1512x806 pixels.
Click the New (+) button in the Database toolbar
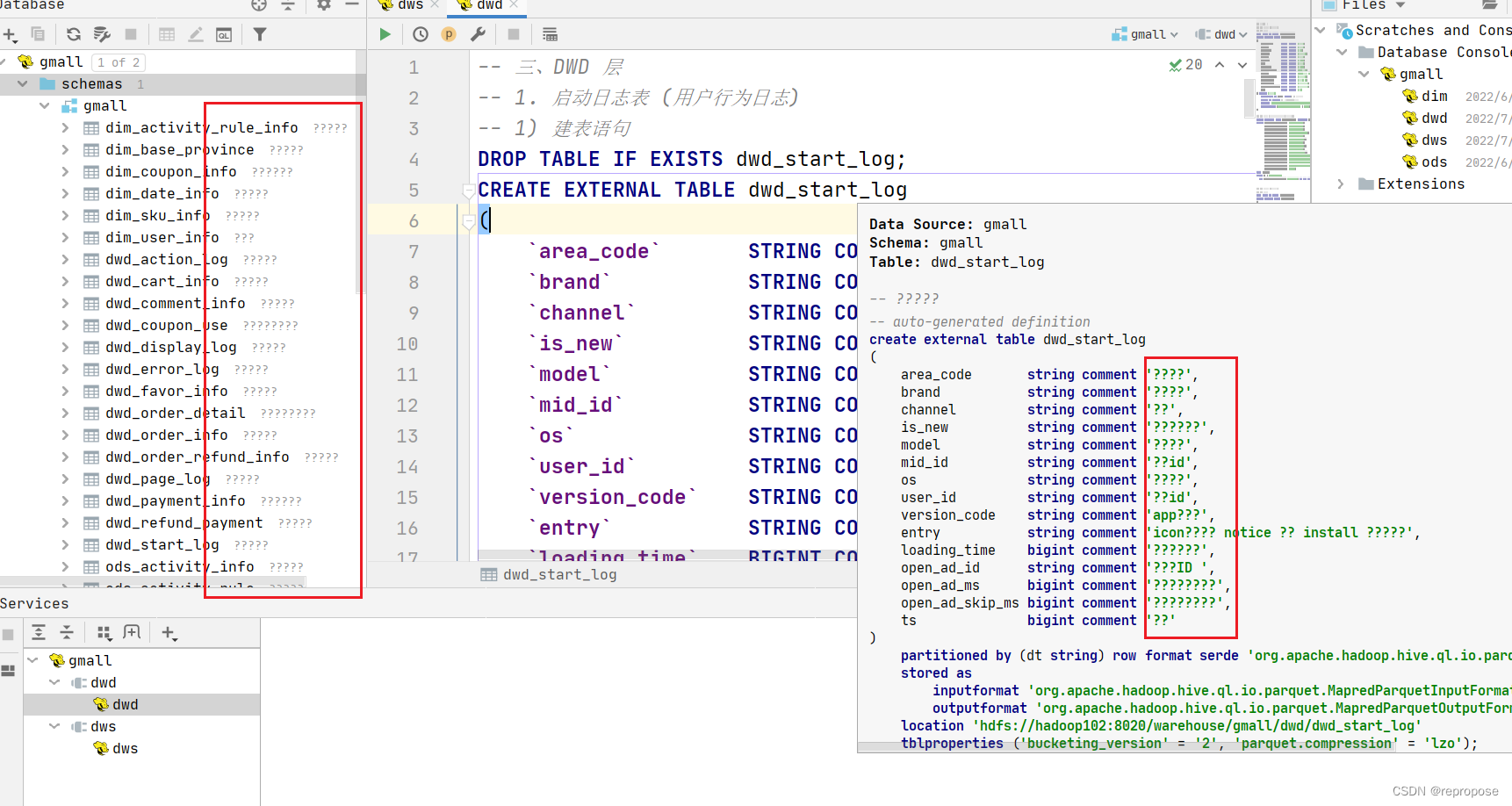click(x=11, y=35)
